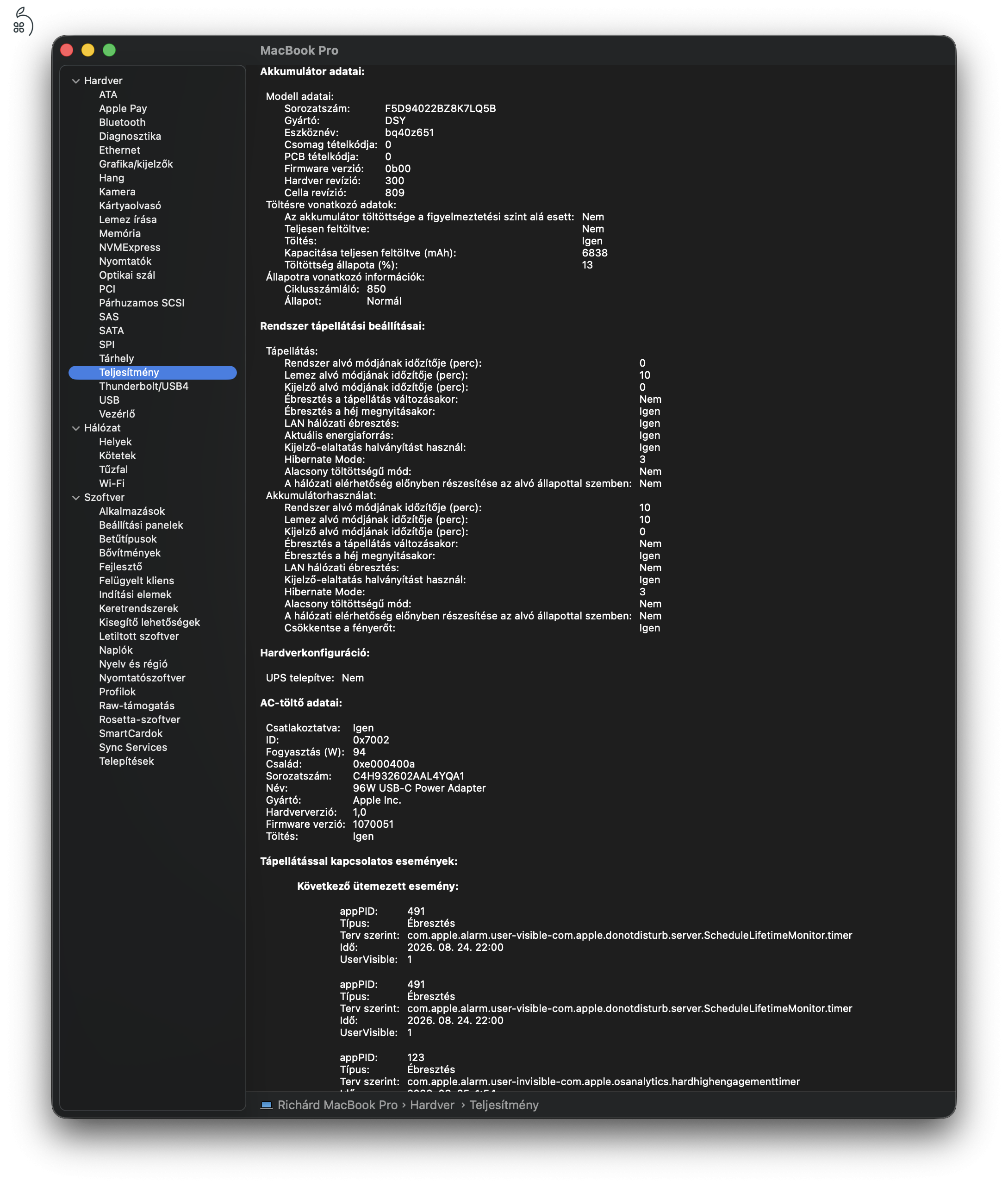Open Nyelv és régió entry
This screenshot has height=1187, width=1008.
[x=133, y=664]
